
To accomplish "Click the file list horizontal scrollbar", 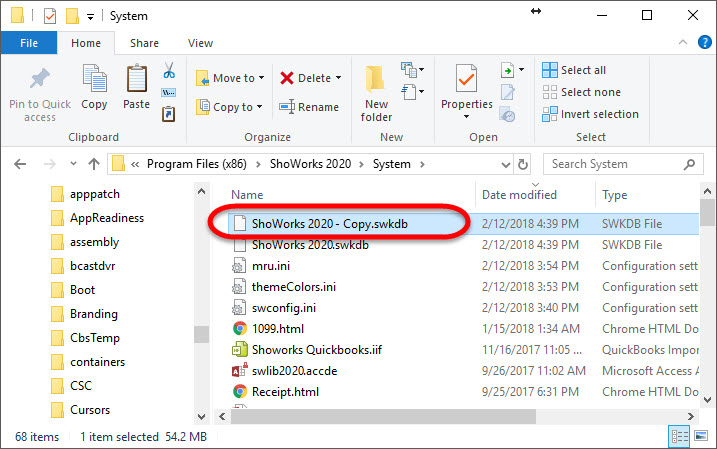I will coord(383,417).
